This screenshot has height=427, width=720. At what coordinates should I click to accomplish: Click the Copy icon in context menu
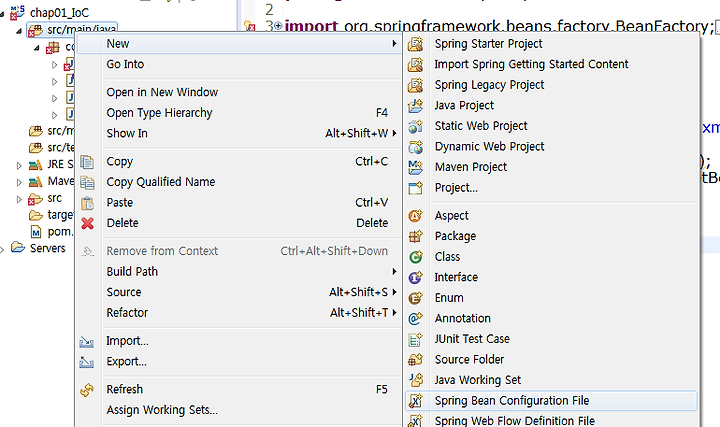pyautogui.click(x=87, y=162)
